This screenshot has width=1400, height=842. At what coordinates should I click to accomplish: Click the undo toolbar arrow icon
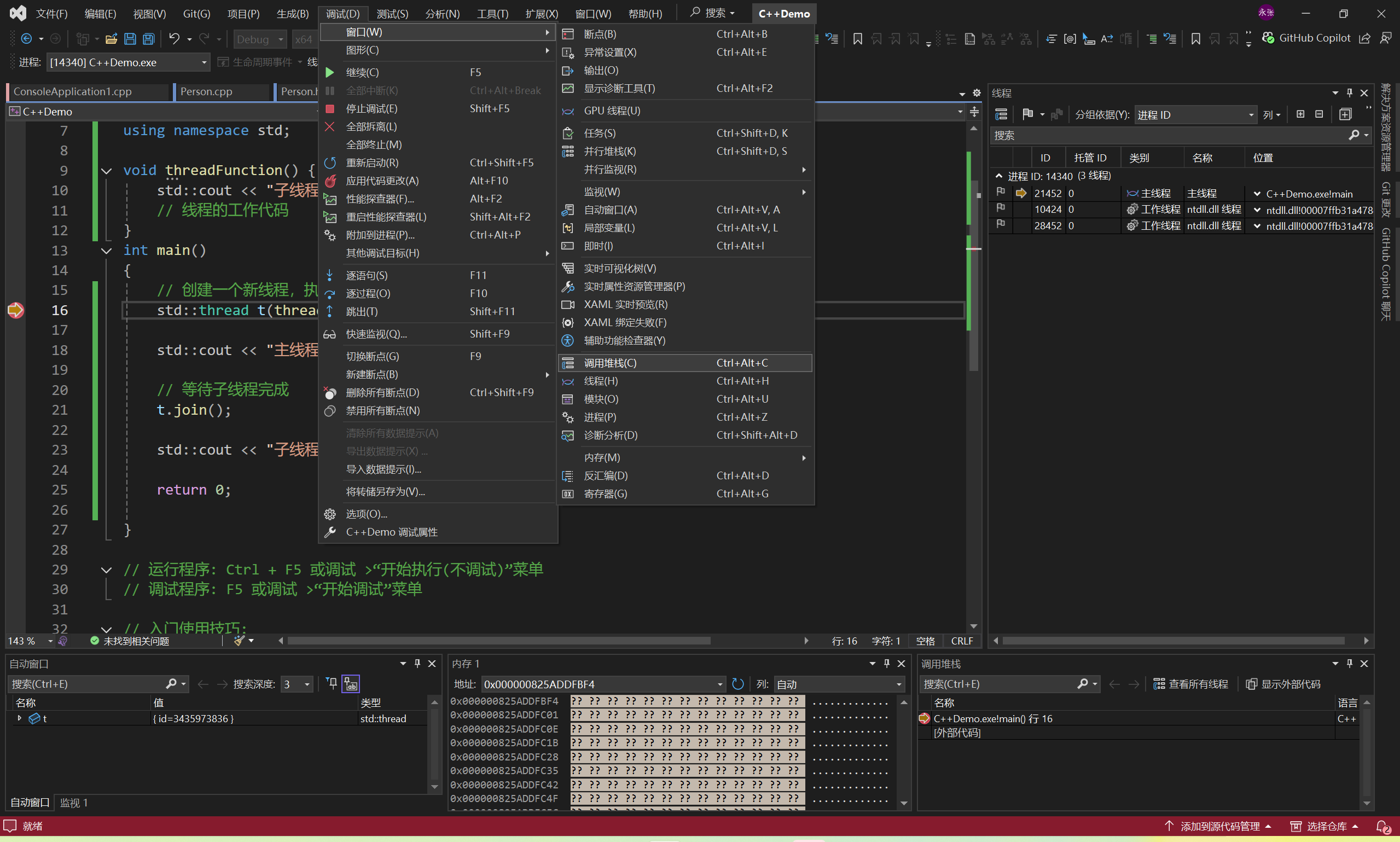174,39
